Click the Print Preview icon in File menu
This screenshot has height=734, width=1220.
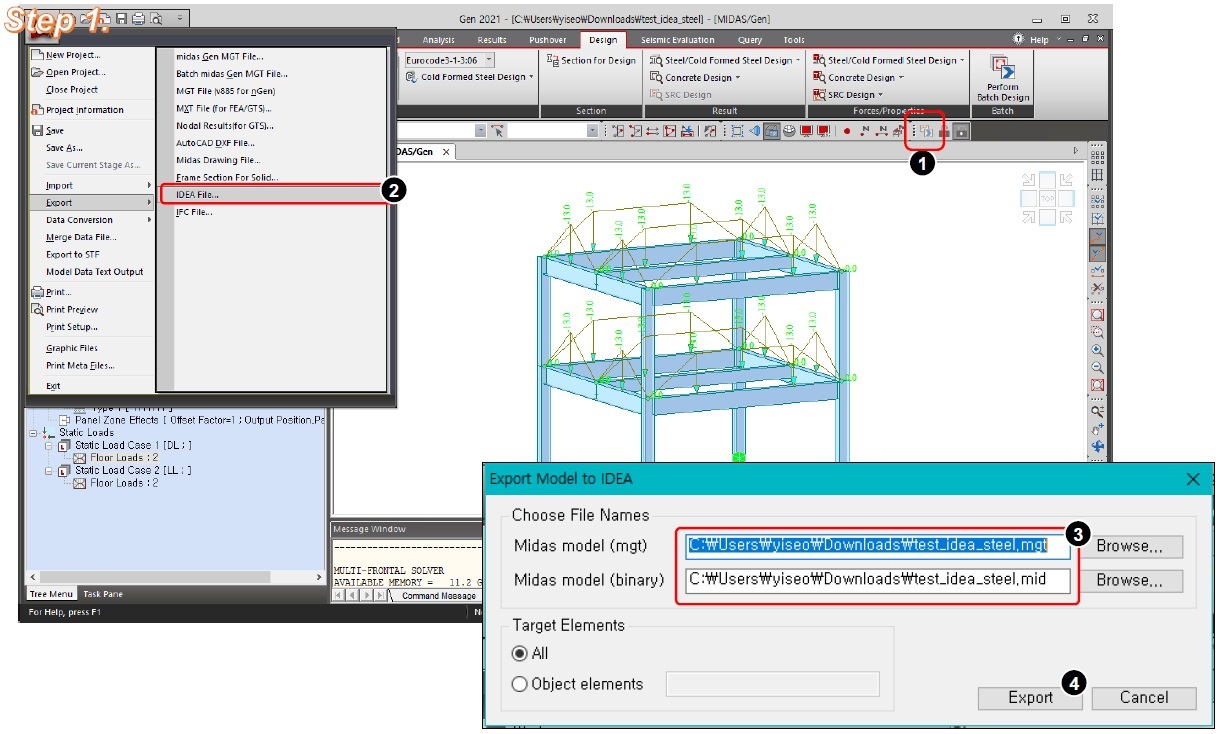(38, 310)
